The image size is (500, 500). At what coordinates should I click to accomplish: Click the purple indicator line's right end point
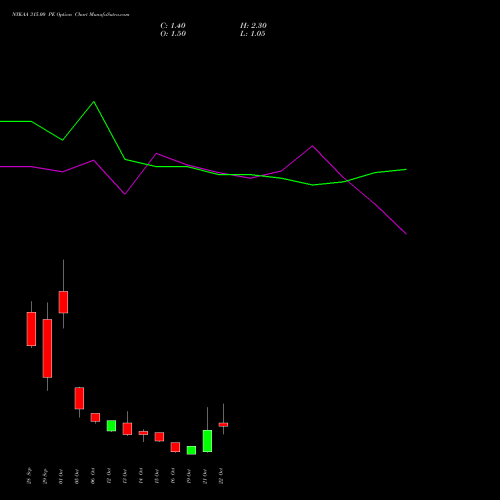(406, 234)
